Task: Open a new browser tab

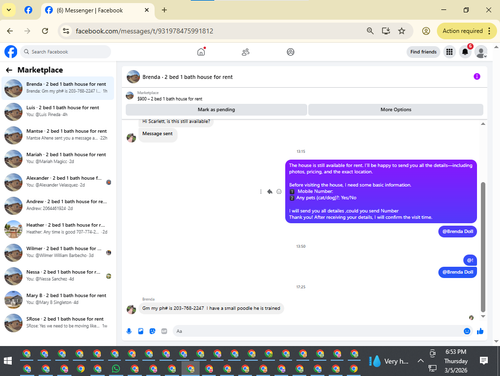Action: (x=164, y=10)
